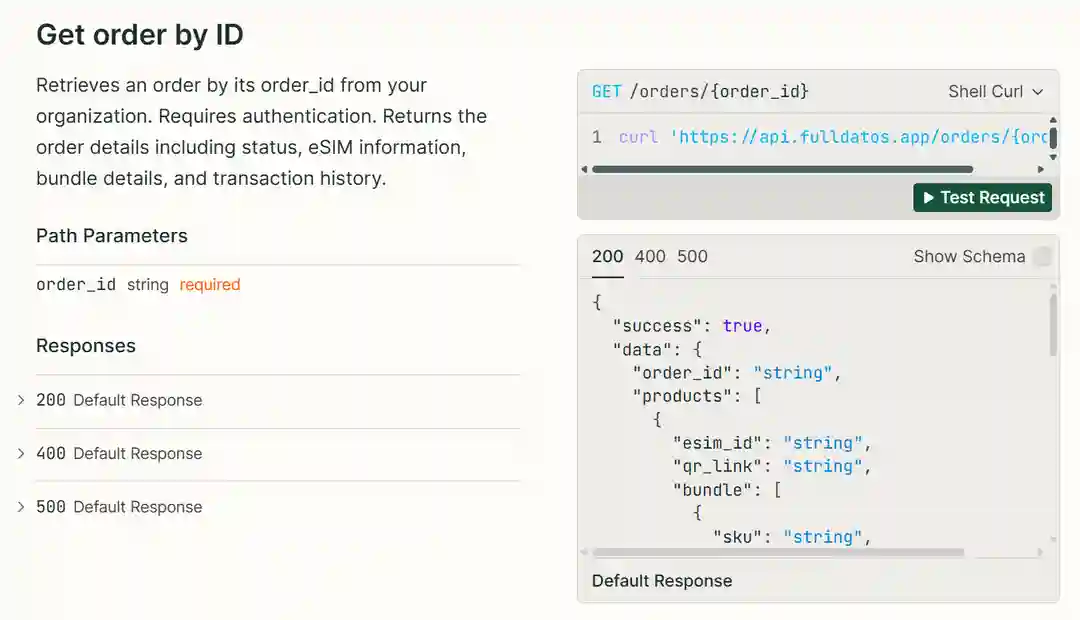Click the "success": true JSON line
The height and width of the screenshot is (620, 1080).
point(692,326)
